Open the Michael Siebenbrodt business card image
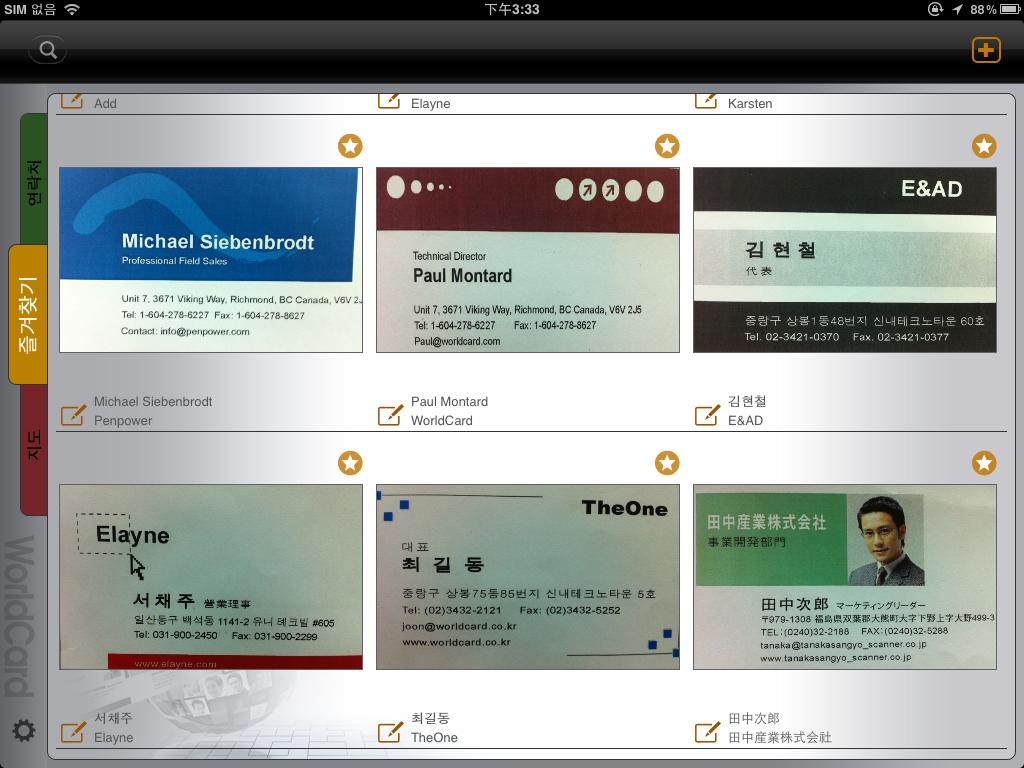This screenshot has height=768, width=1024. click(x=211, y=260)
